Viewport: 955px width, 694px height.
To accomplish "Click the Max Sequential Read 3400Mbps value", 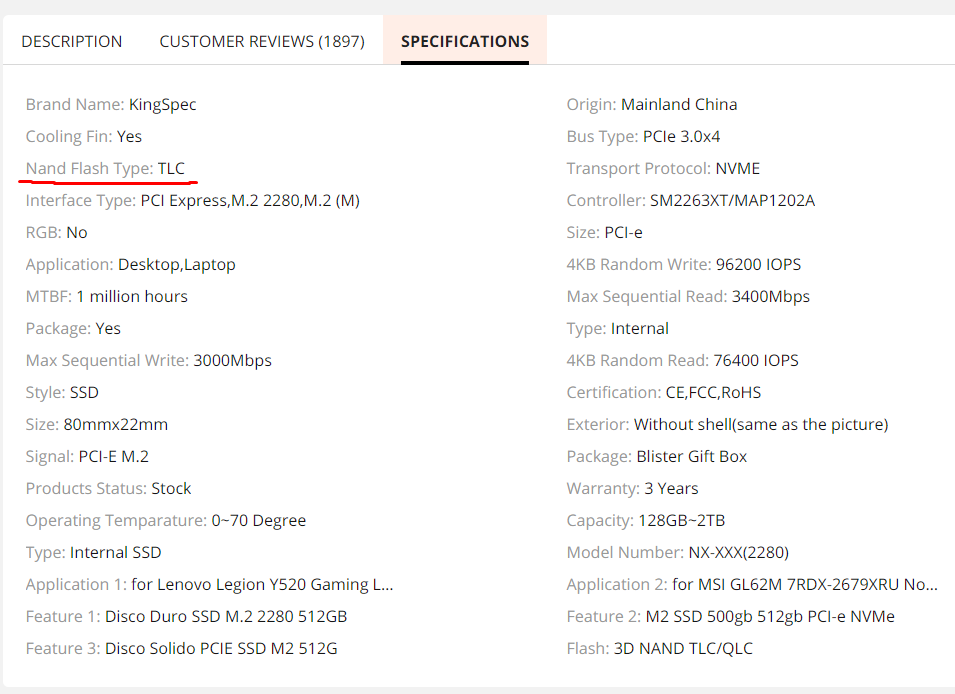I will click(770, 296).
